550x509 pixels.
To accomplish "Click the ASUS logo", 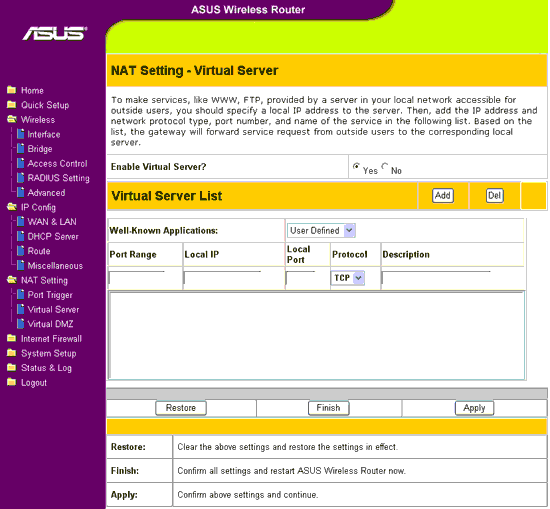I will [x=55, y=34].
